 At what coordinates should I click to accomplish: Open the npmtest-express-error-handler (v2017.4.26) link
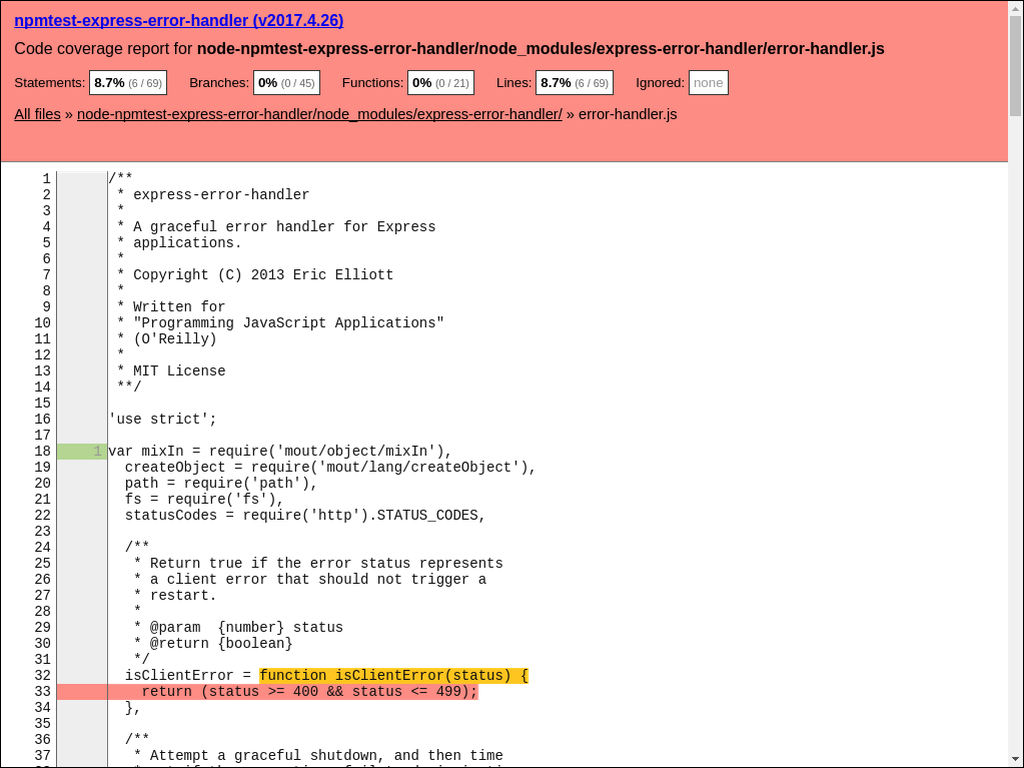coord(179,20)
